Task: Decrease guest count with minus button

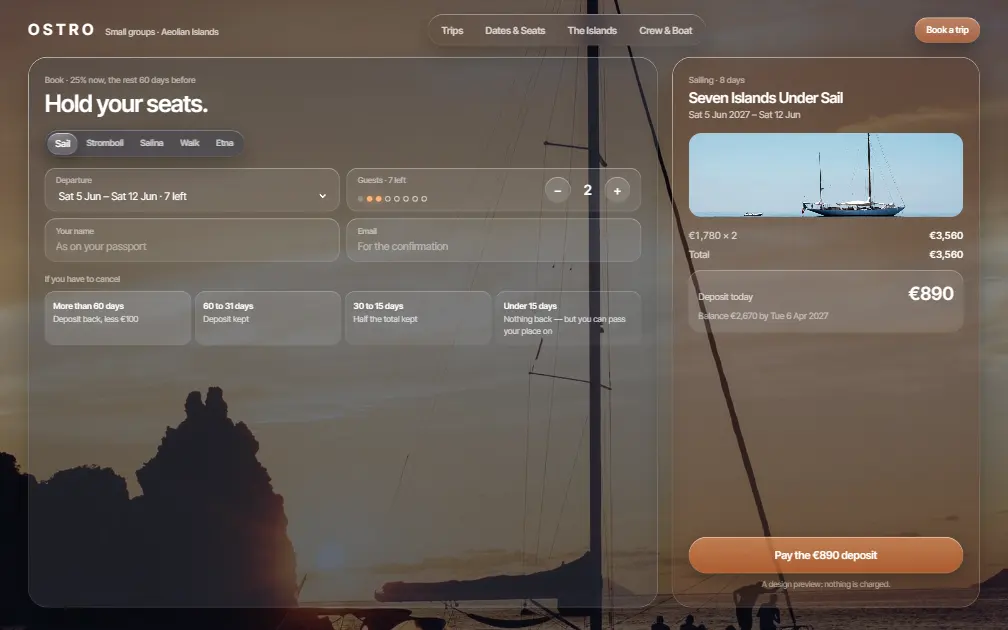Action: click(x=557, y=190)
